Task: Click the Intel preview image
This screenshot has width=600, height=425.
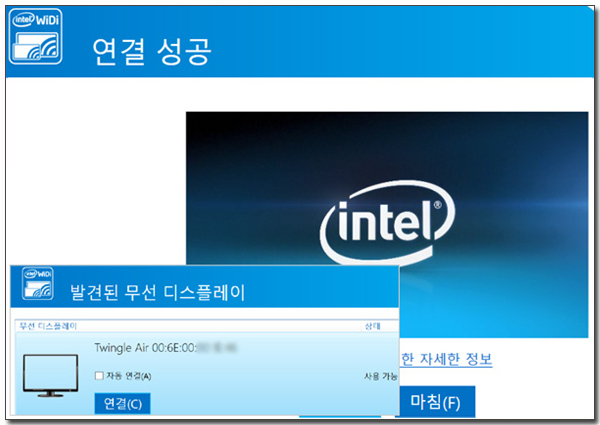Action: pyautogui.click(x=387, y=225)
